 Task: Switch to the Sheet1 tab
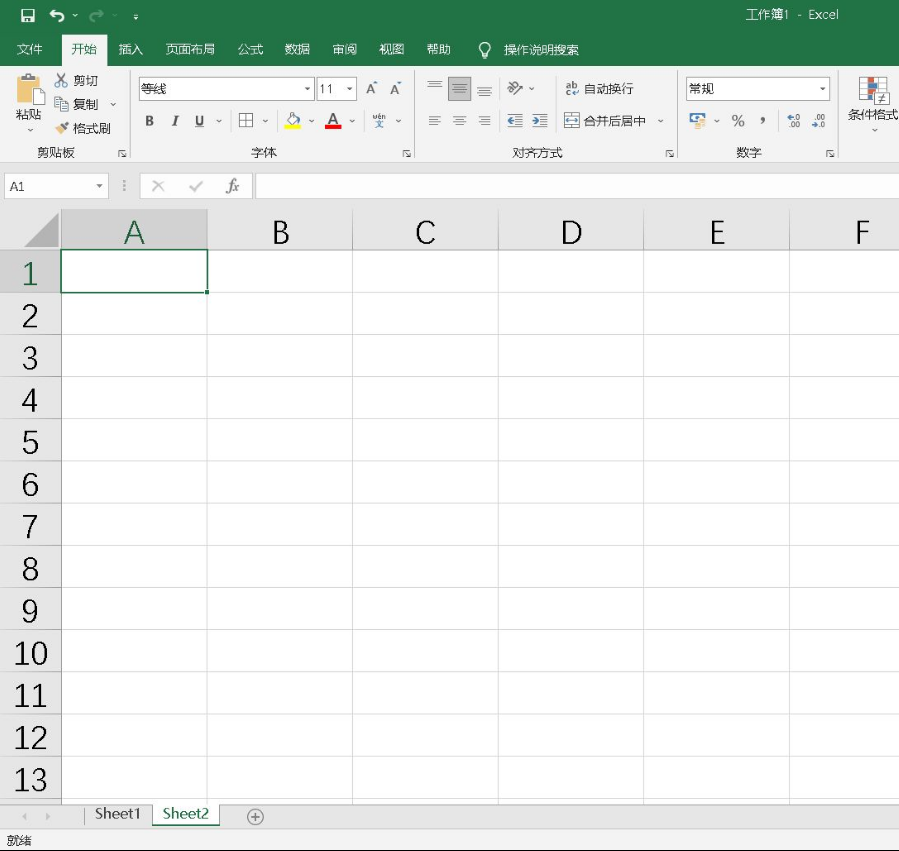pos(118,814)
